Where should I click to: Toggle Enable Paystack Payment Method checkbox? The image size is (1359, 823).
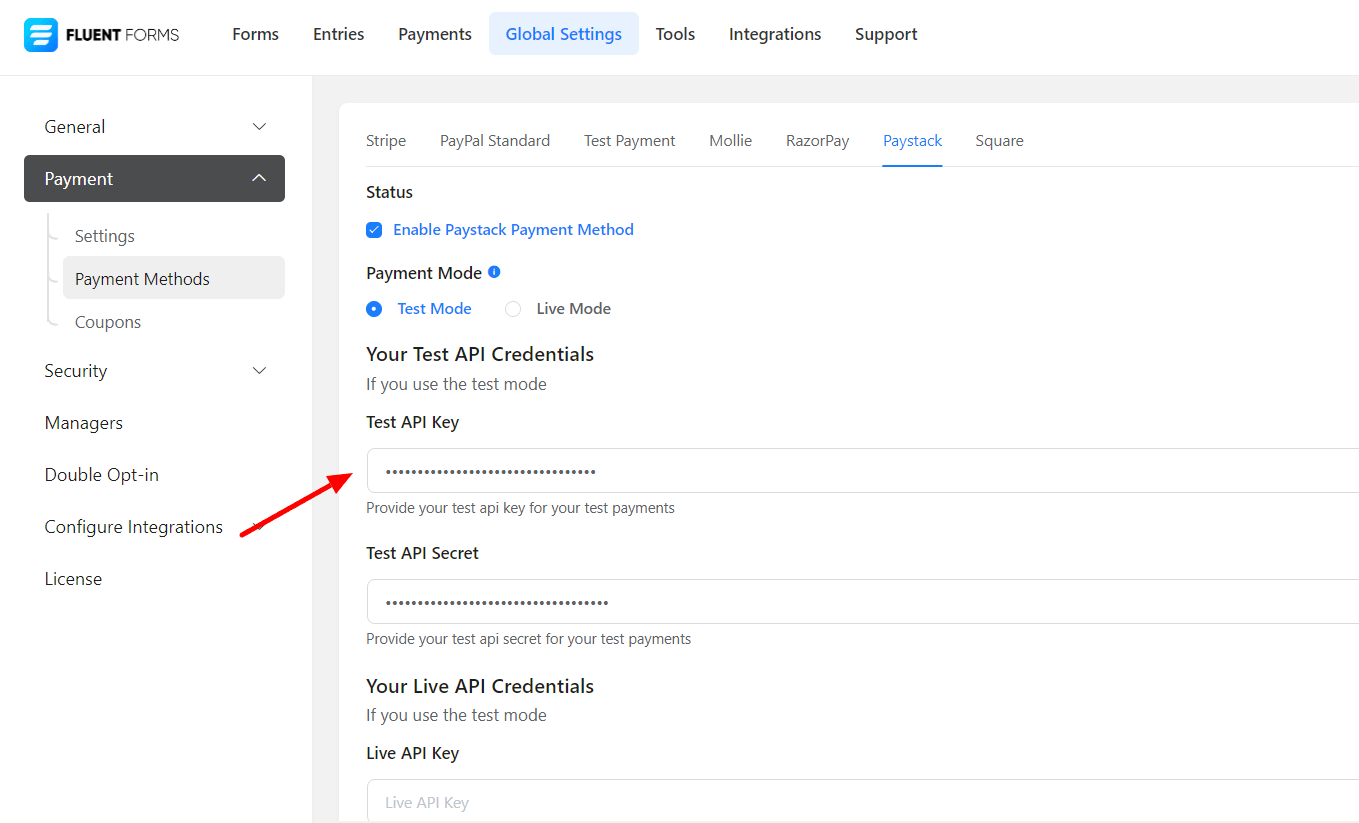pyautogui.click(x=374, y=230)
